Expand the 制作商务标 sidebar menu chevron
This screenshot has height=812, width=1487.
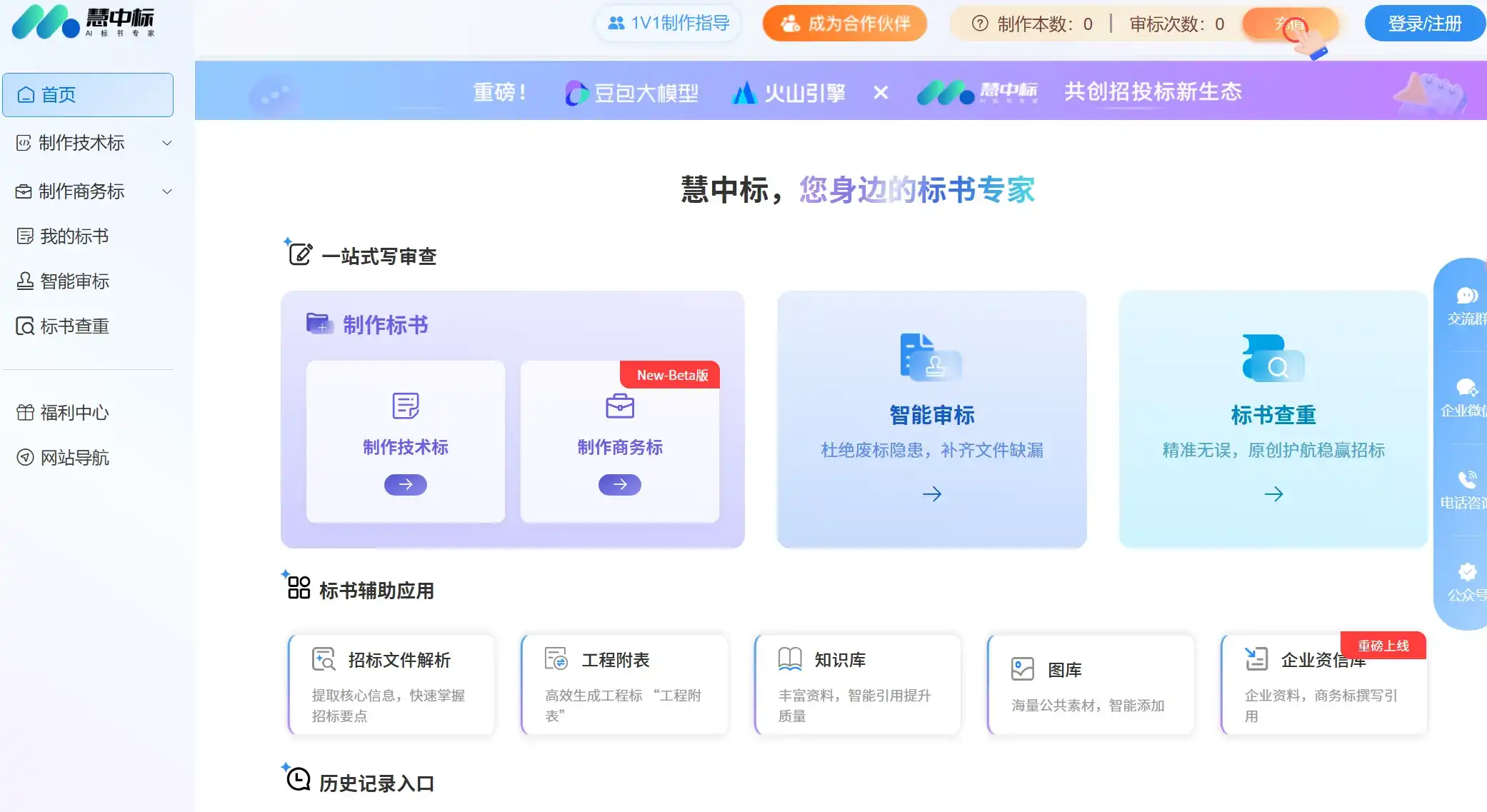167,191
